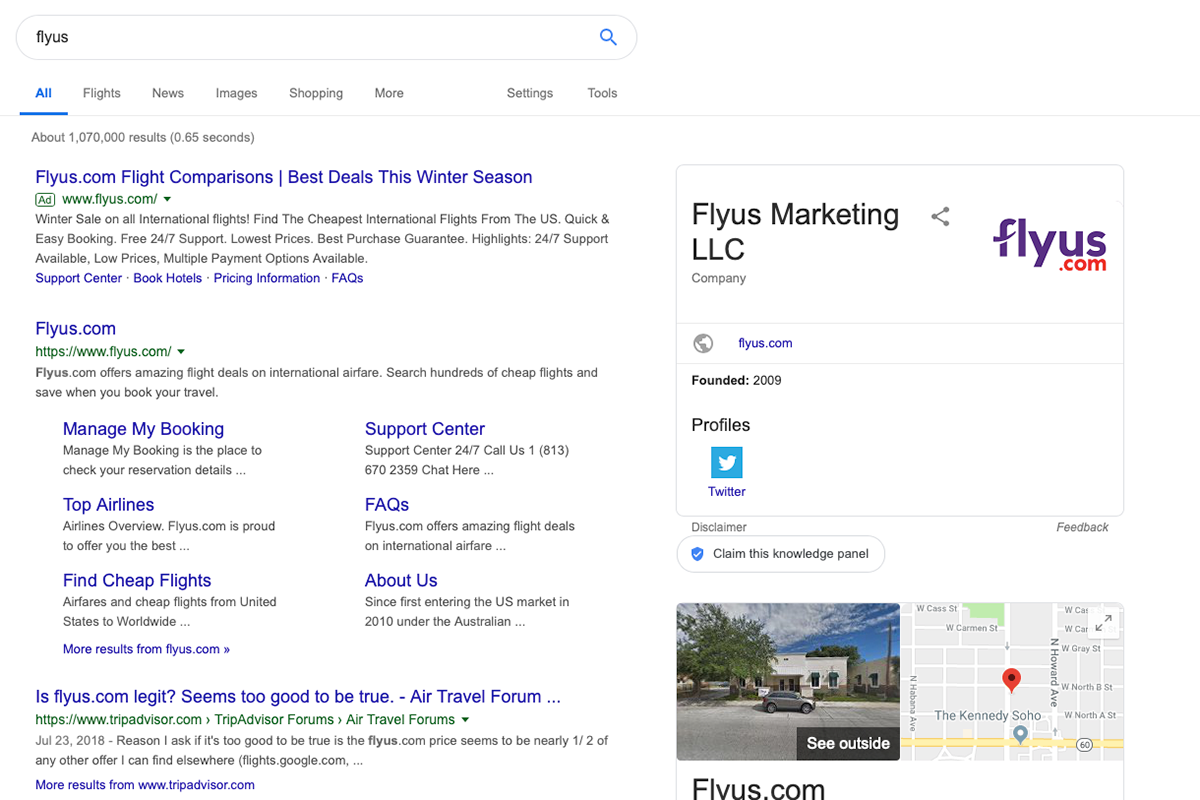Image resolution: width=1200 pixels, height=800 pixels.
Task: Open the More search category menu
Action: 389,93
